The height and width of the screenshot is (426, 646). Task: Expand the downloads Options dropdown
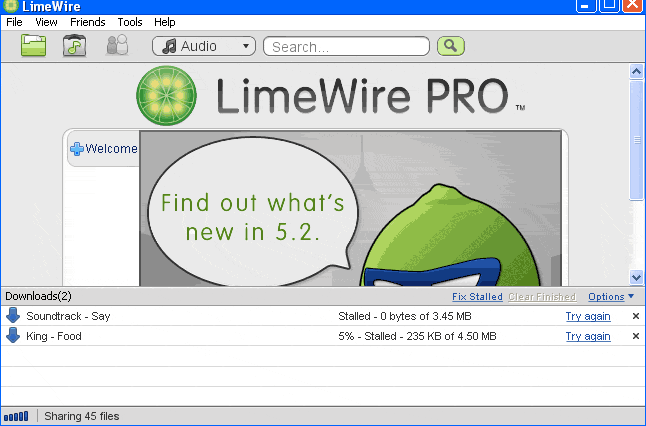[x=611, y=297]
